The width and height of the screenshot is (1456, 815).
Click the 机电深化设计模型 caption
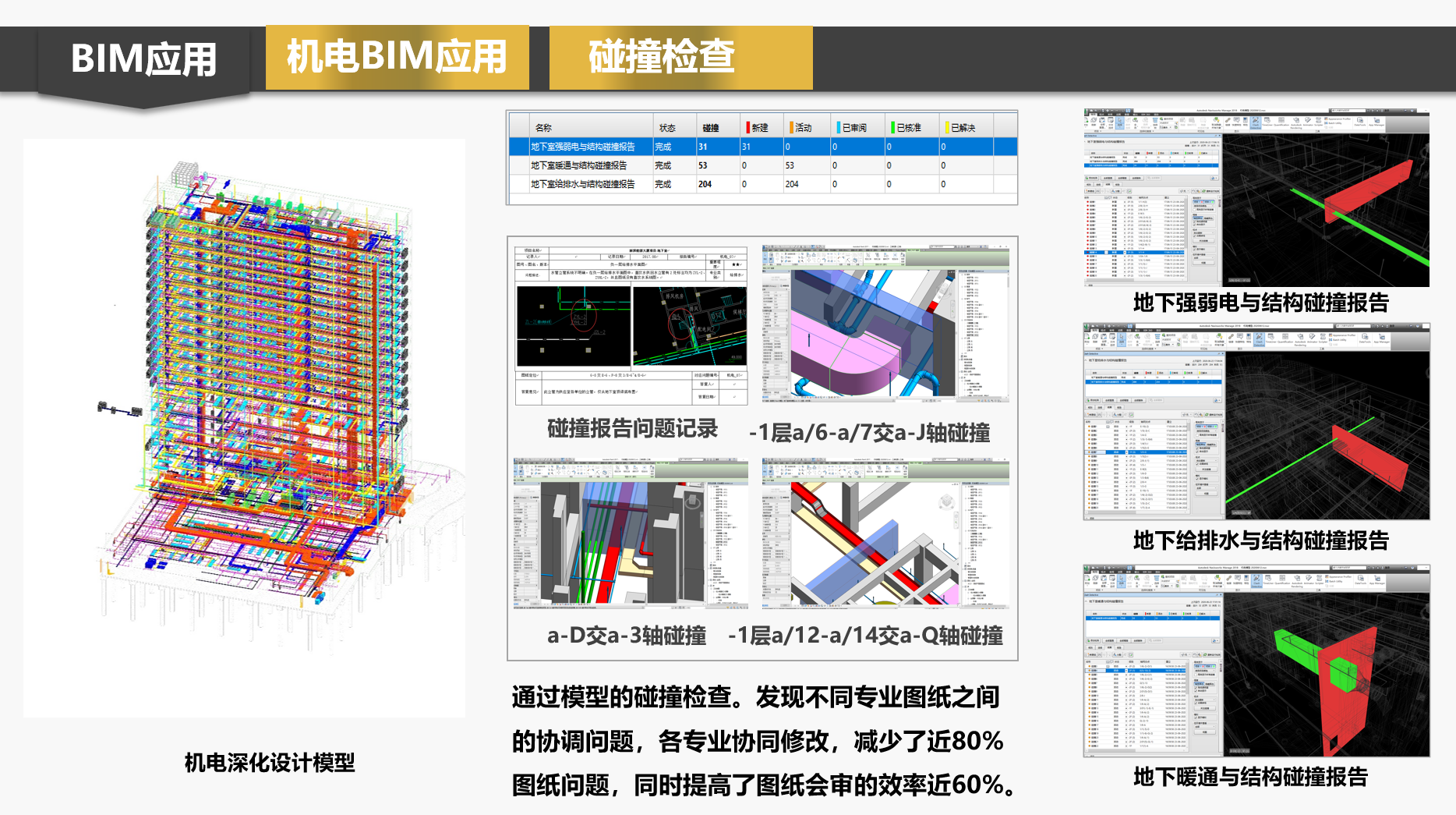[270, 763]
